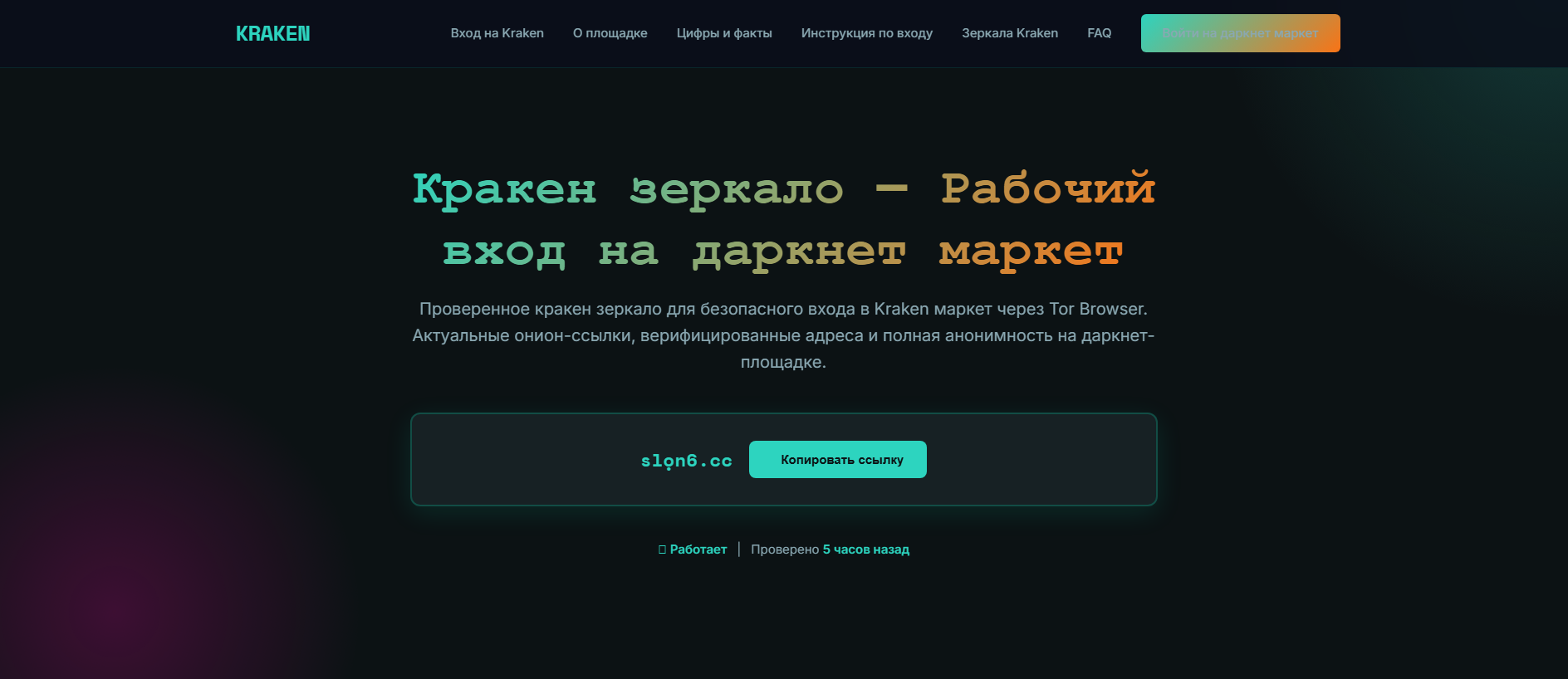Image resolution: width=1568 pixels, height=679 pixels.
Task: Go to 'О площадке' section
Action: click(x=610, y=33)
